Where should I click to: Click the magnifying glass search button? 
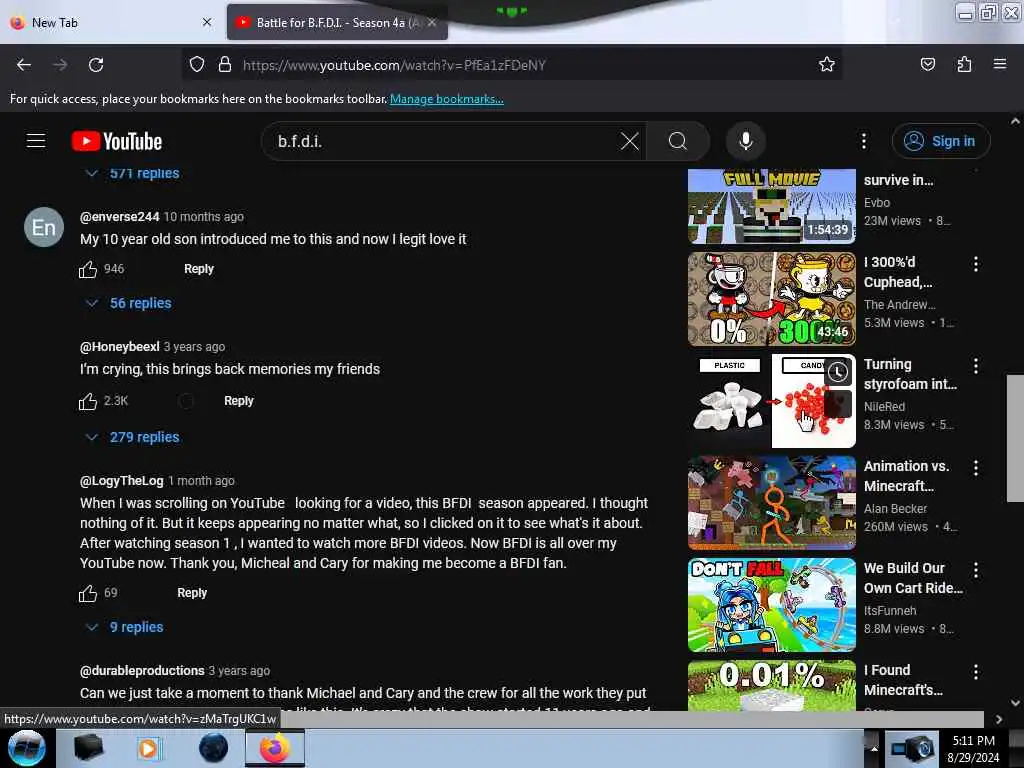[x=678, y=141]
